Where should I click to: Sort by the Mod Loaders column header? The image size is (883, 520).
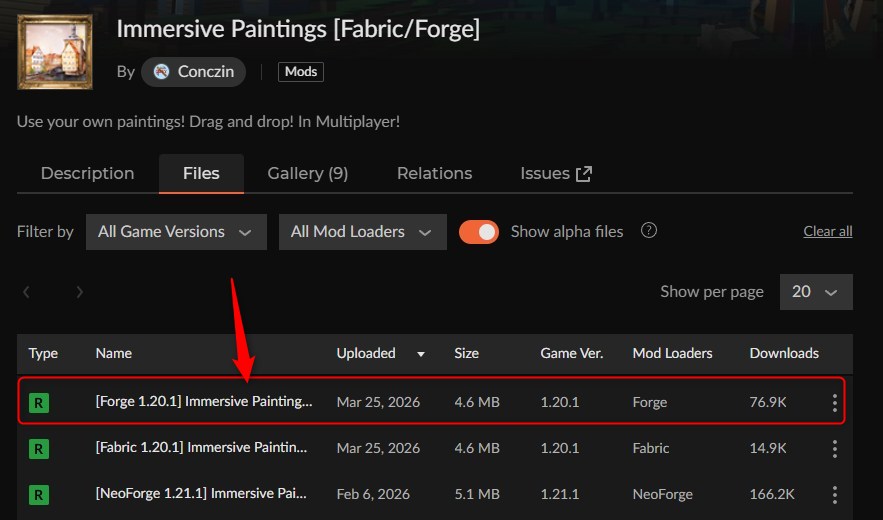[x=672, y=353]
